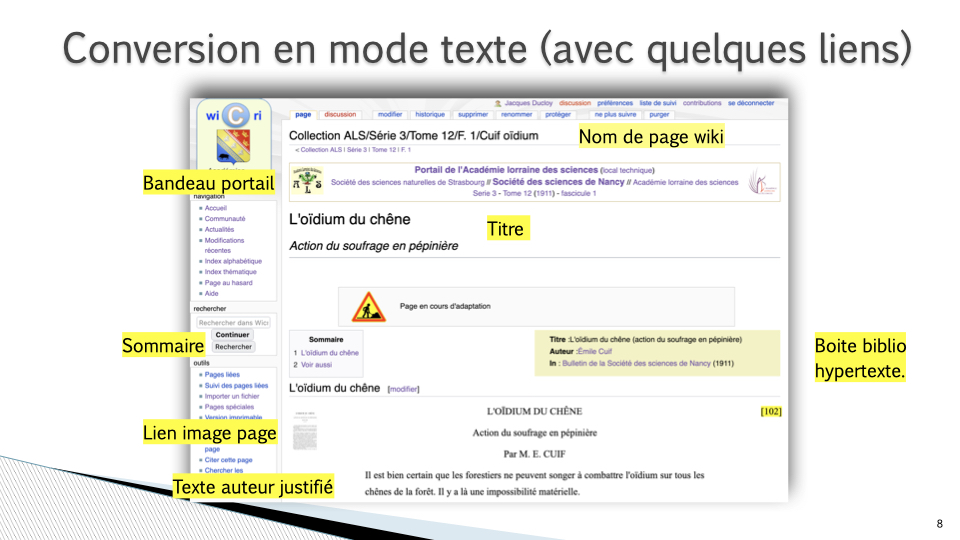Open the historique tab
Viewport: 960px width, 540px height.
pyautogui.click(x=430, y=115)
